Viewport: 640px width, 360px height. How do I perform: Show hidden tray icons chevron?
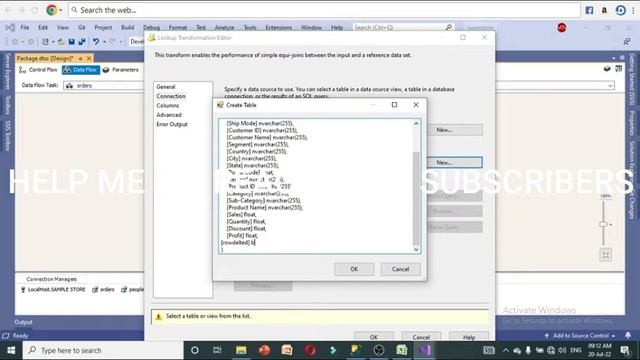(x=506, y=350)
